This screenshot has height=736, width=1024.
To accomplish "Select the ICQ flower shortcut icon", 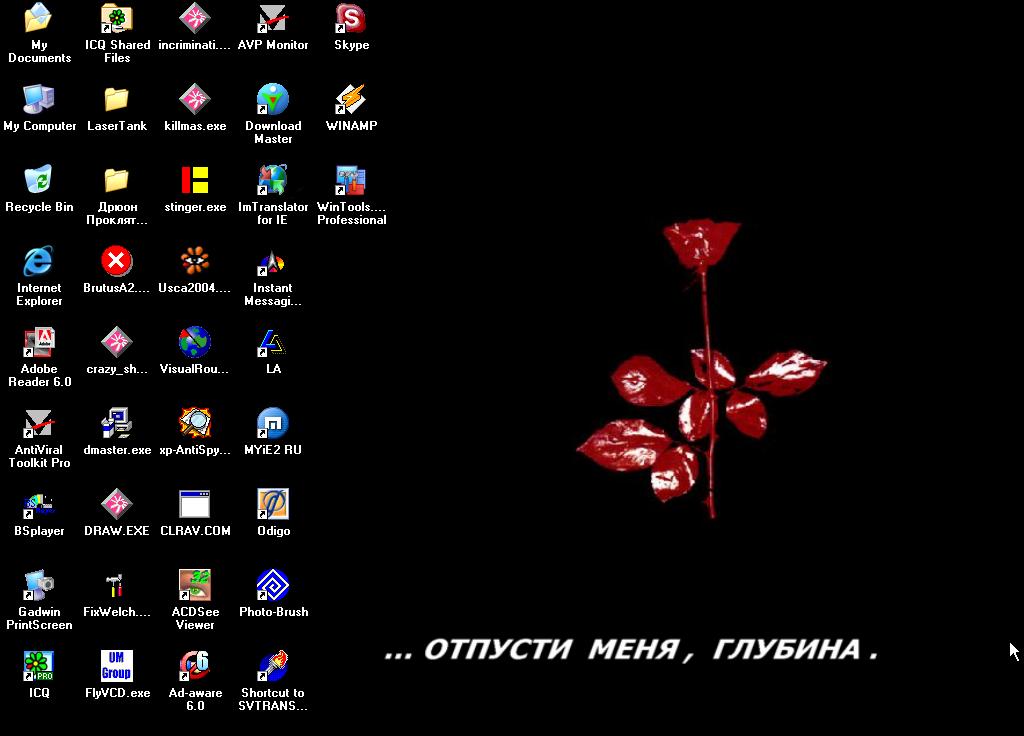I will coord(39,666).
